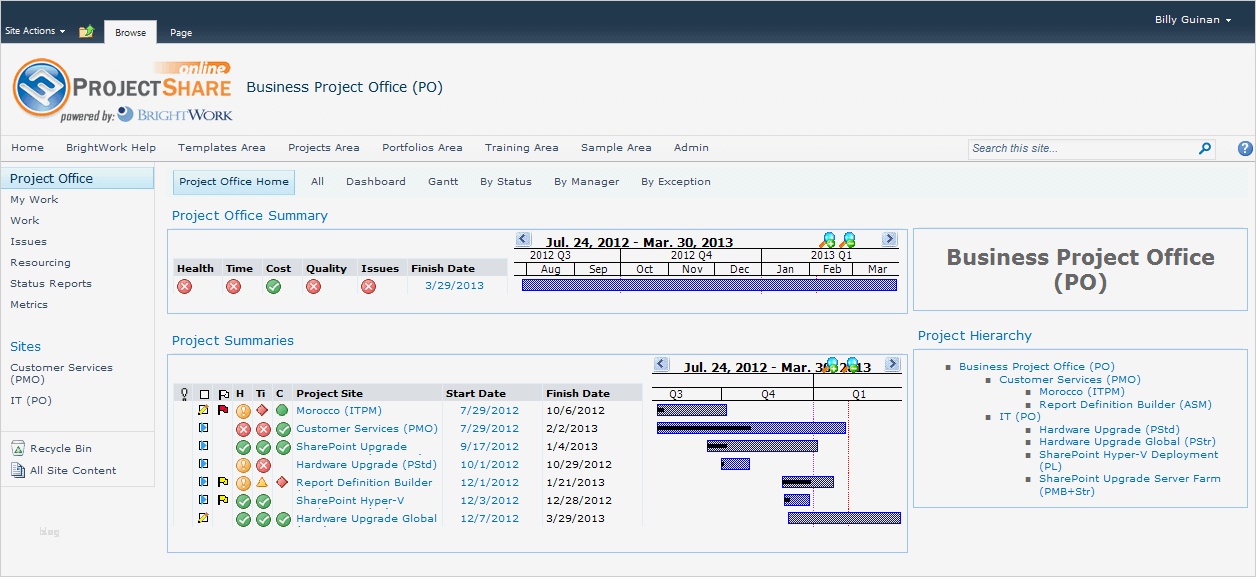Screen dimensions: 1256x577
Task: Open the Recycle Bin icon in sidebar
Action: click(18, 449)
